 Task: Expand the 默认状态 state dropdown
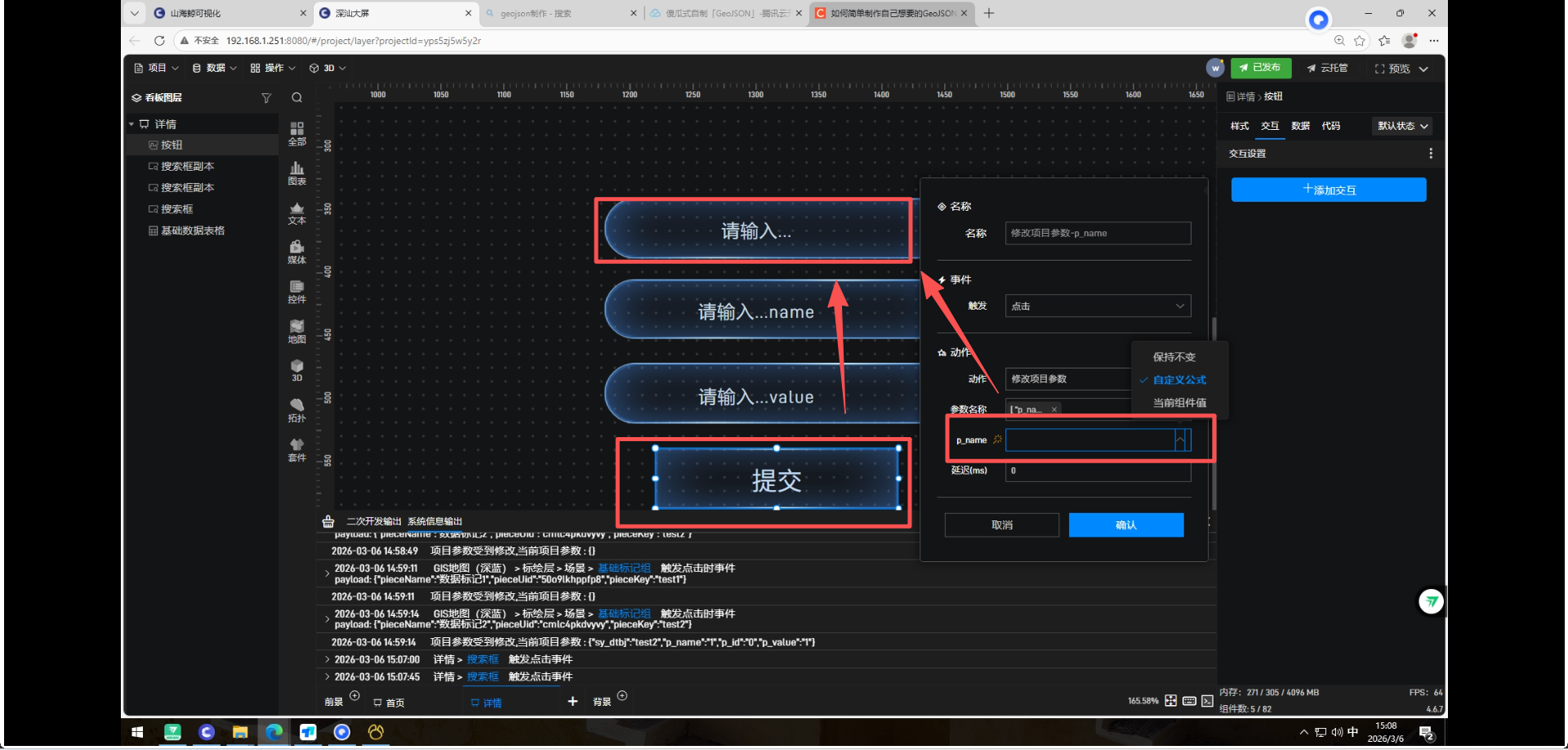[1402, 126]
